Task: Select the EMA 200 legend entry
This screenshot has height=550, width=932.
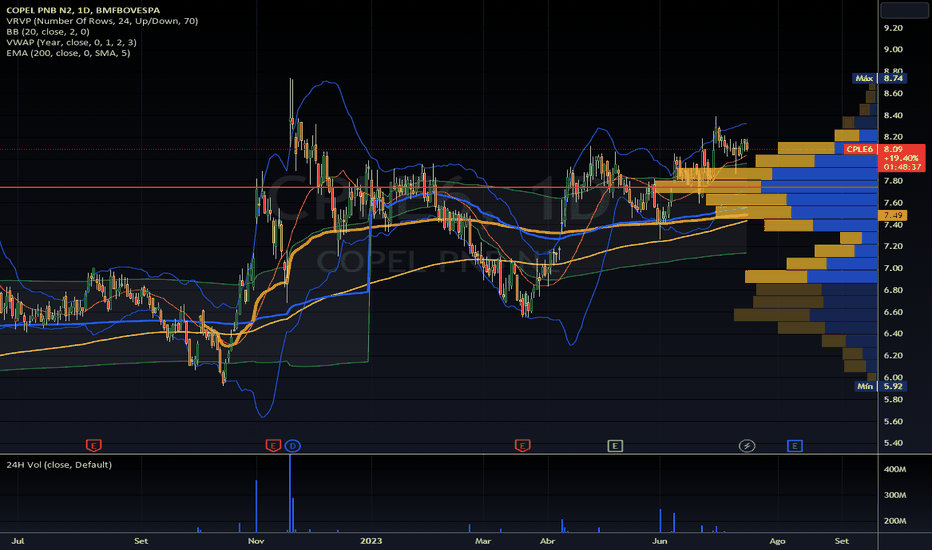Action: point(68,53)
